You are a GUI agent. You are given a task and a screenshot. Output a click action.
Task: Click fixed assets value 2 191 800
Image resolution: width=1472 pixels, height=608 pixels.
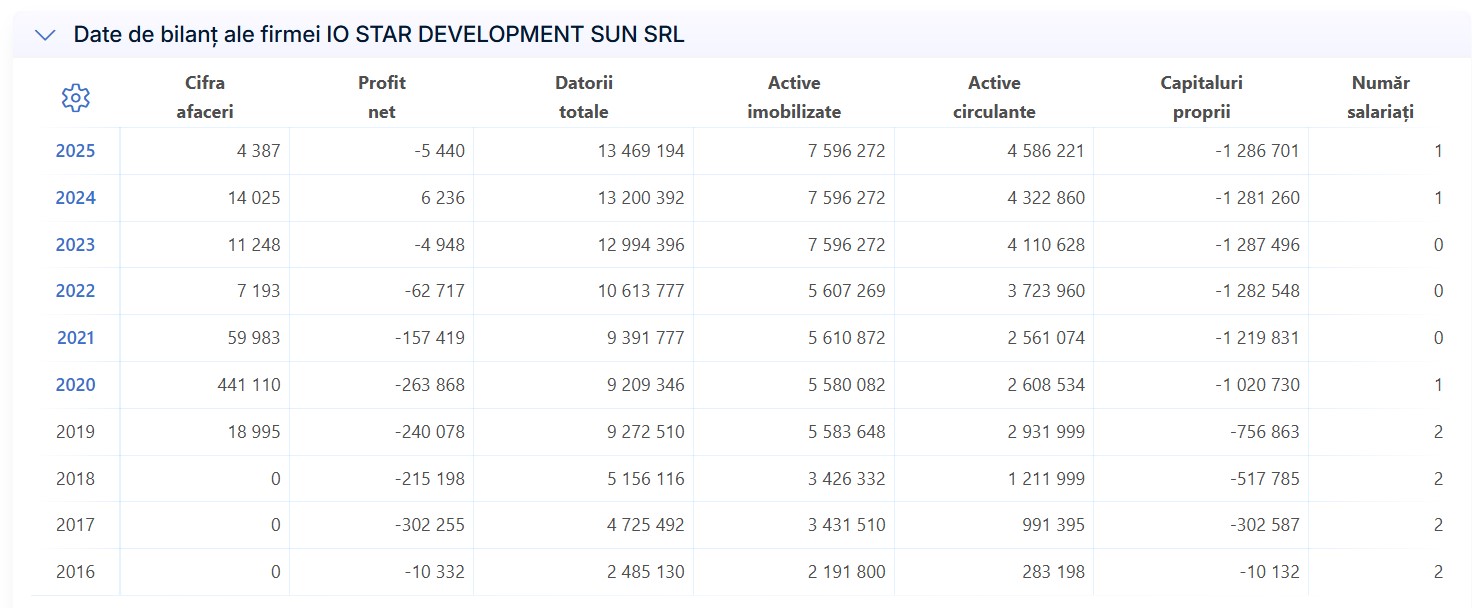coord(846,572)
